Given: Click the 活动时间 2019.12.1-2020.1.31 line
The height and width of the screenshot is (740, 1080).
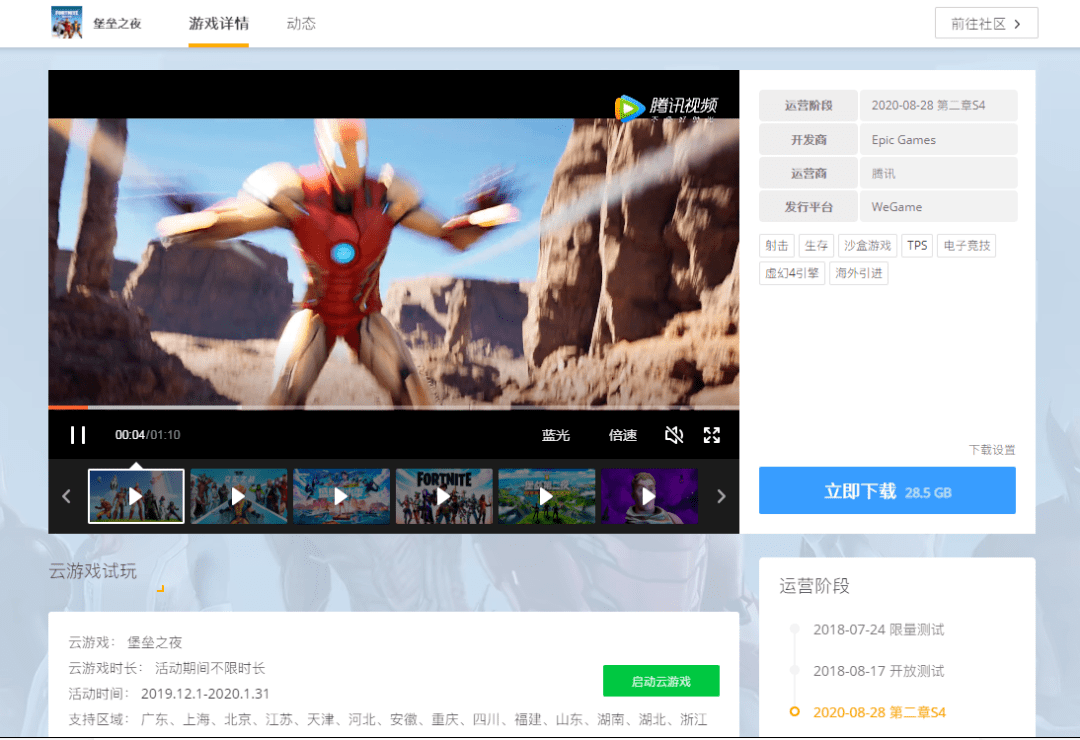Looking at the screenshot, I should coord(169,693).
